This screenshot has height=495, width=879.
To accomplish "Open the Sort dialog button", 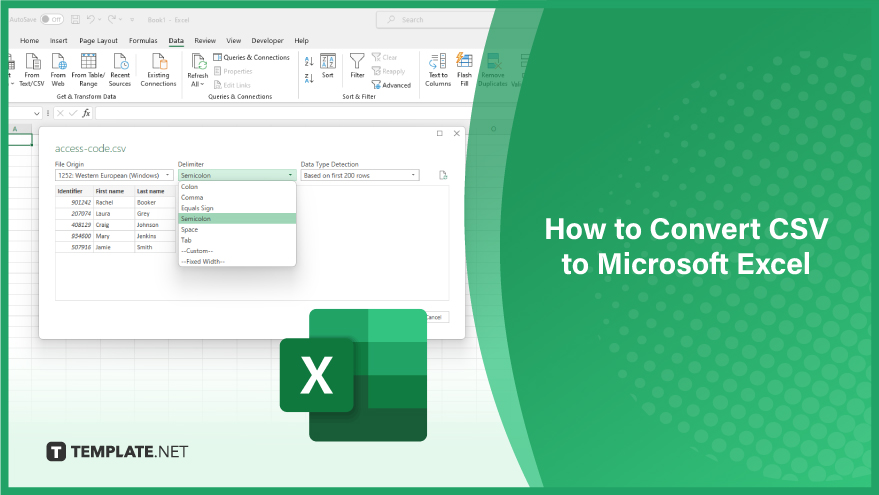I will [328, 66].
